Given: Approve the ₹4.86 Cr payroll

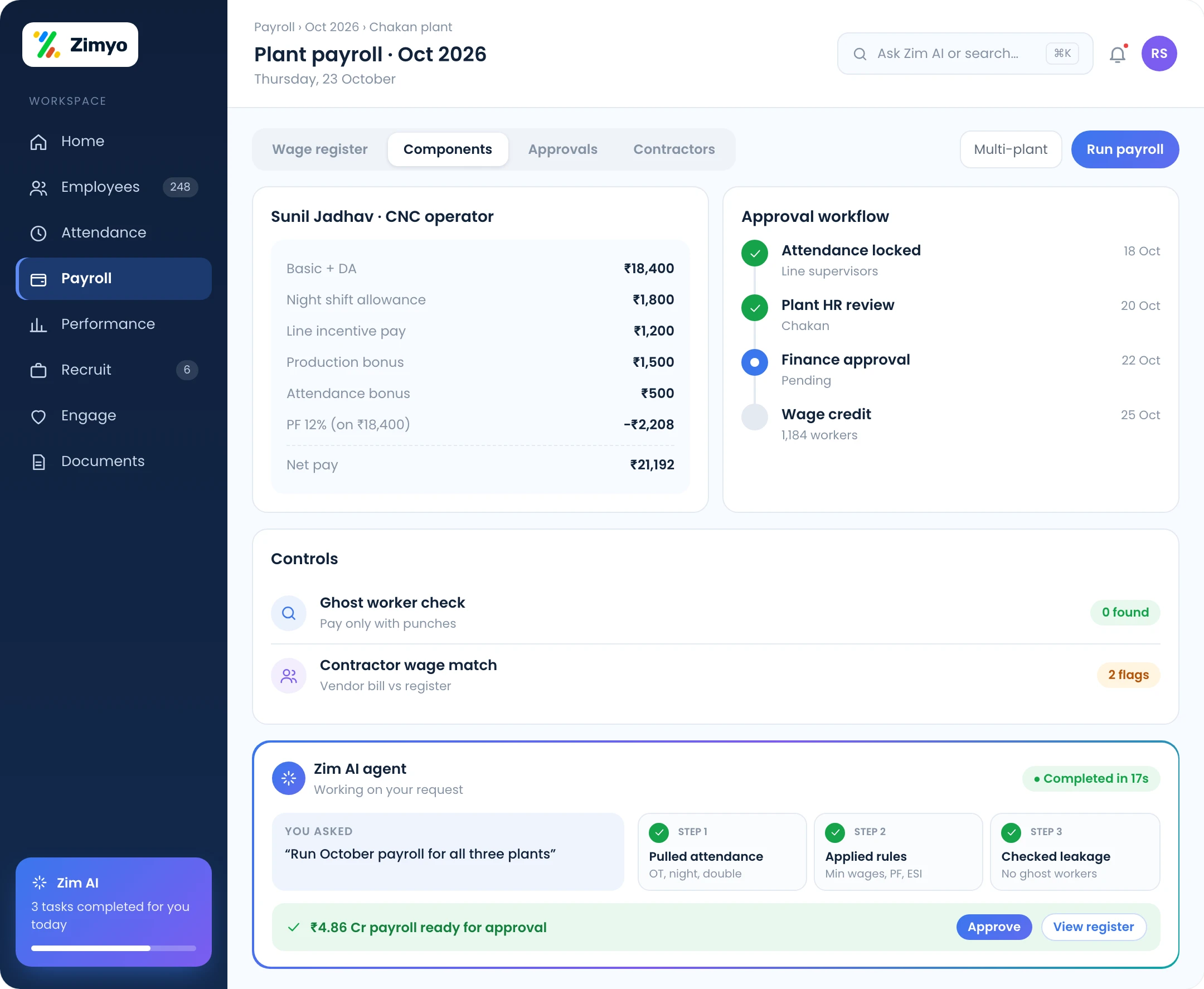Looking at the screenshot, I should click(994, 927).
